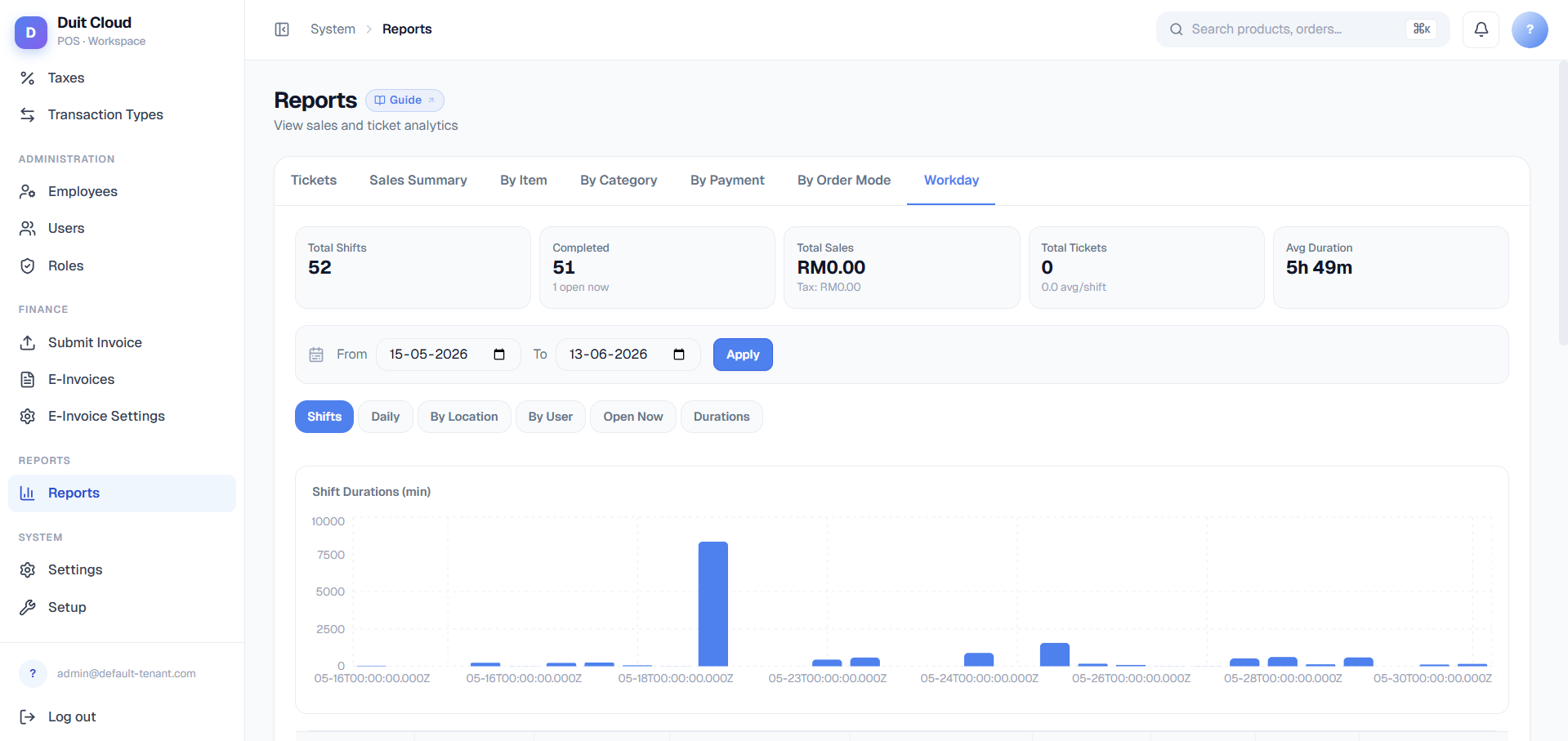The image size is (1568, 741).
Task: Select the Daily view pill
Action: tap(386, 417)
